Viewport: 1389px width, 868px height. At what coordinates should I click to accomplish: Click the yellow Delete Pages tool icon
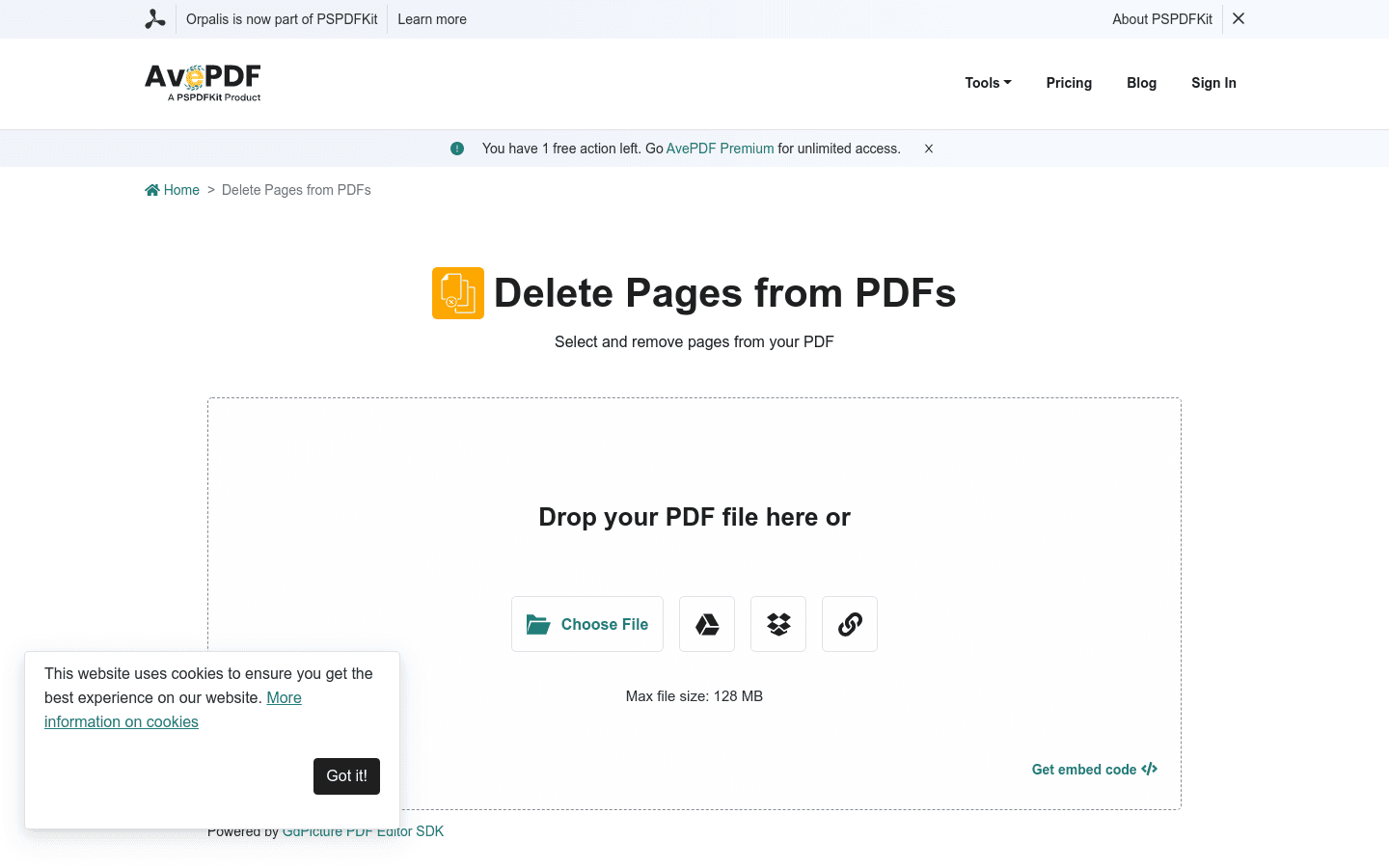pyautogui.click(x=457, y=292)
